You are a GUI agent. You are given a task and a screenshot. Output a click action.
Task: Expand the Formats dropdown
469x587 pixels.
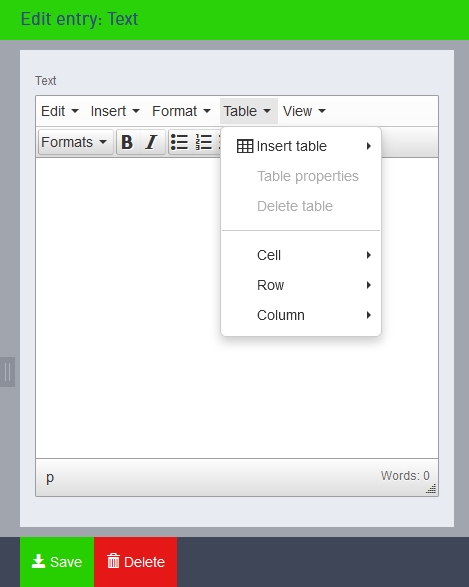pos(75,142)
